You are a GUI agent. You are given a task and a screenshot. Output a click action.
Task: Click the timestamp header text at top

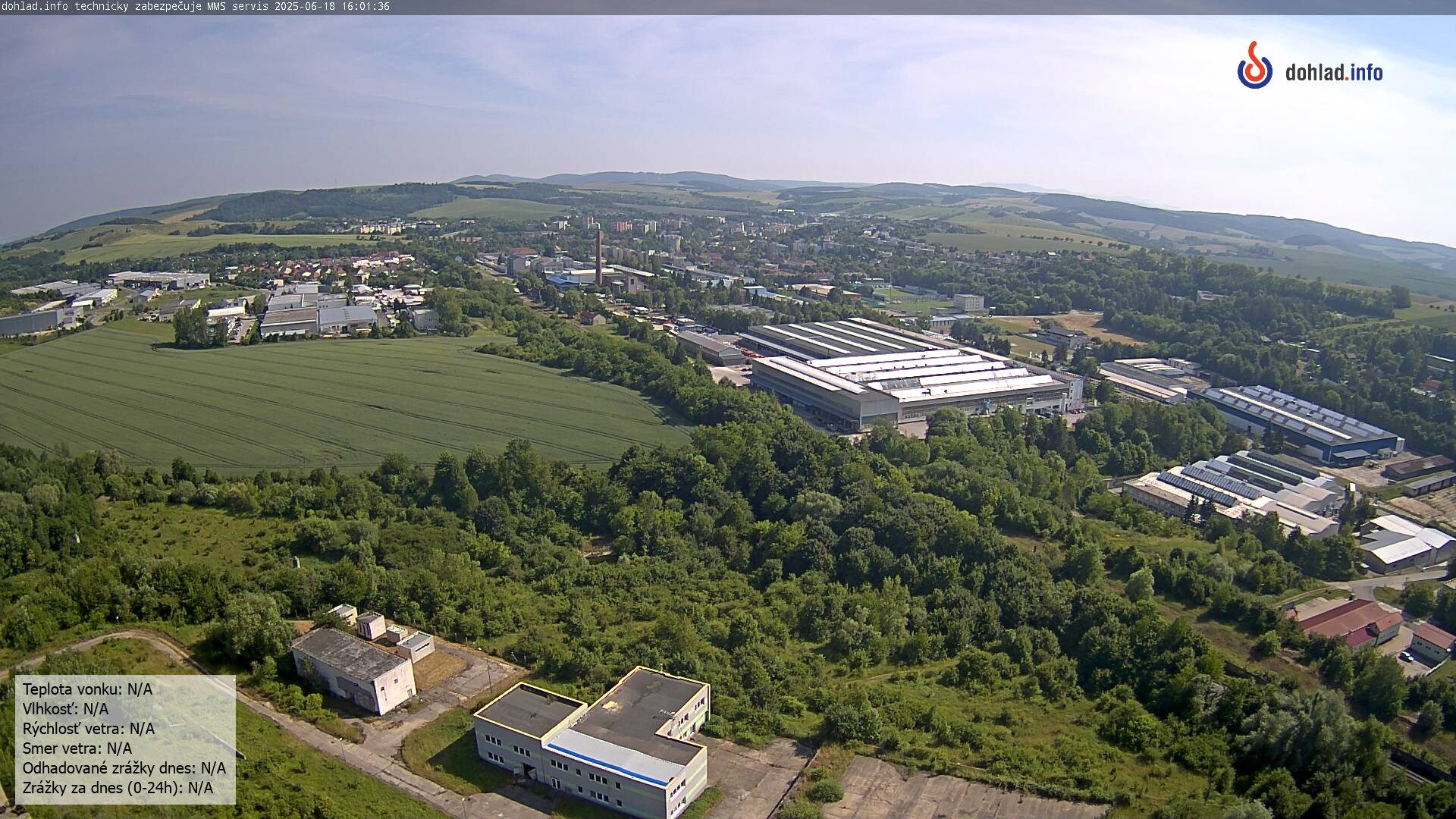(x=195, y=6)
